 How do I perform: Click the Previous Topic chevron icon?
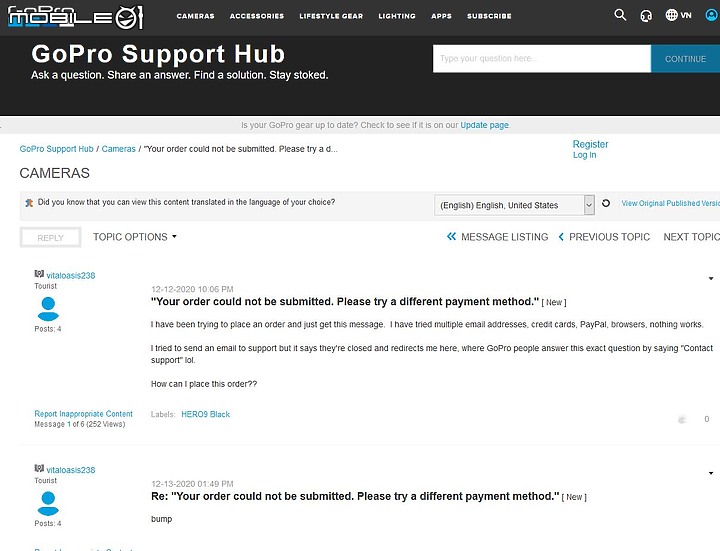point(561,236)
